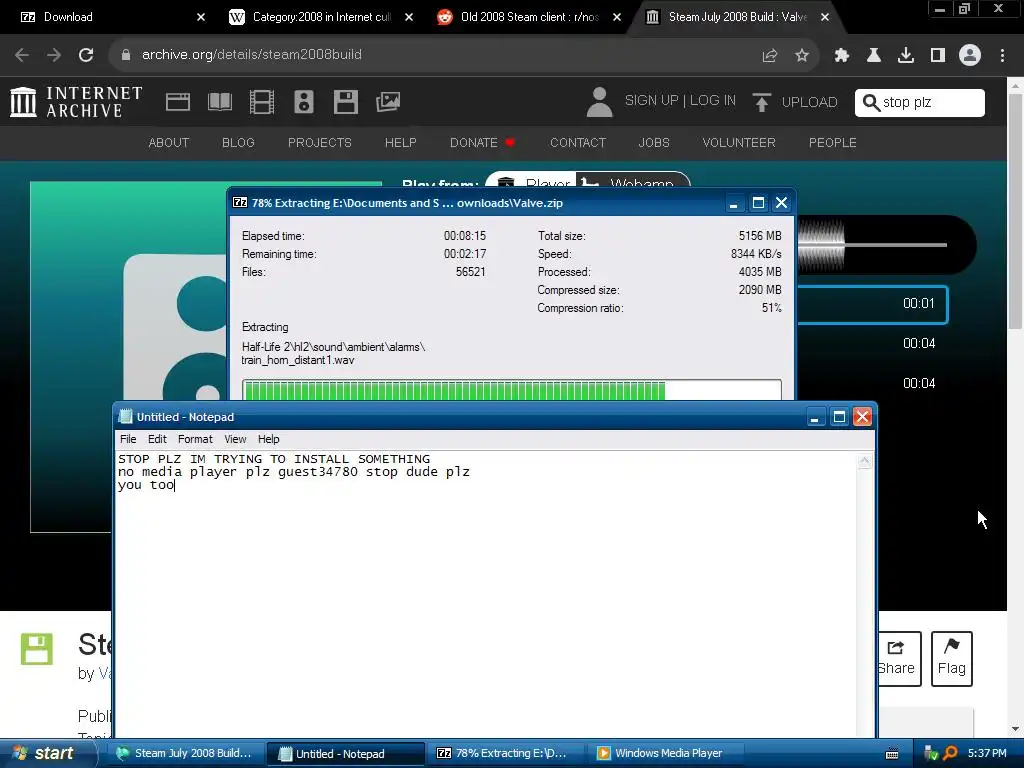Open the Web archive icon
The height and width of the screenshot is (768, 1024).
[x=178, y=102]
